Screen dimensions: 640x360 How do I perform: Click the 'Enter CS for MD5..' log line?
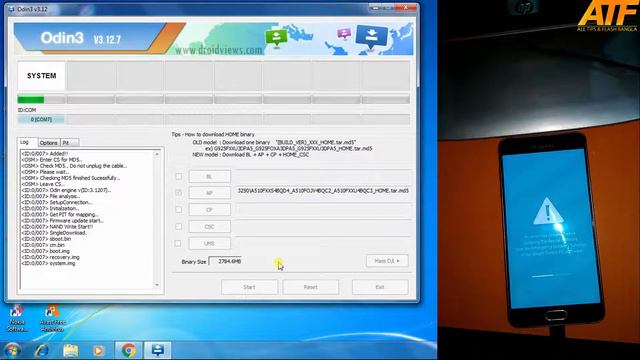tap(52, 160)
